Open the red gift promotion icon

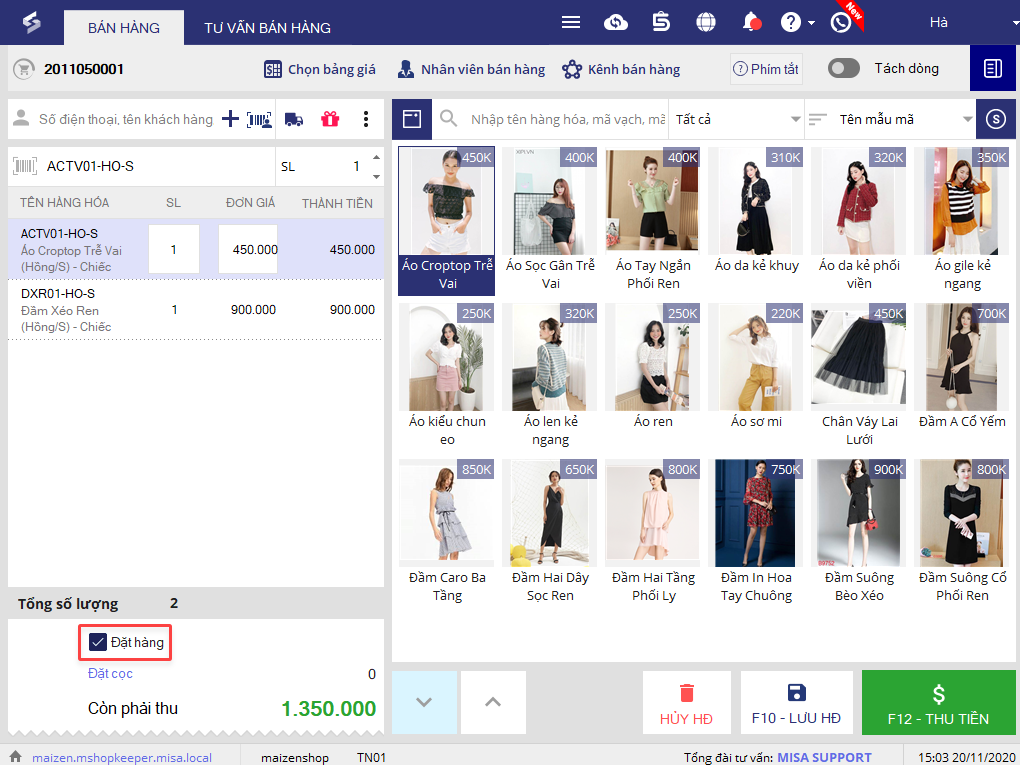[x=330, y=119]
